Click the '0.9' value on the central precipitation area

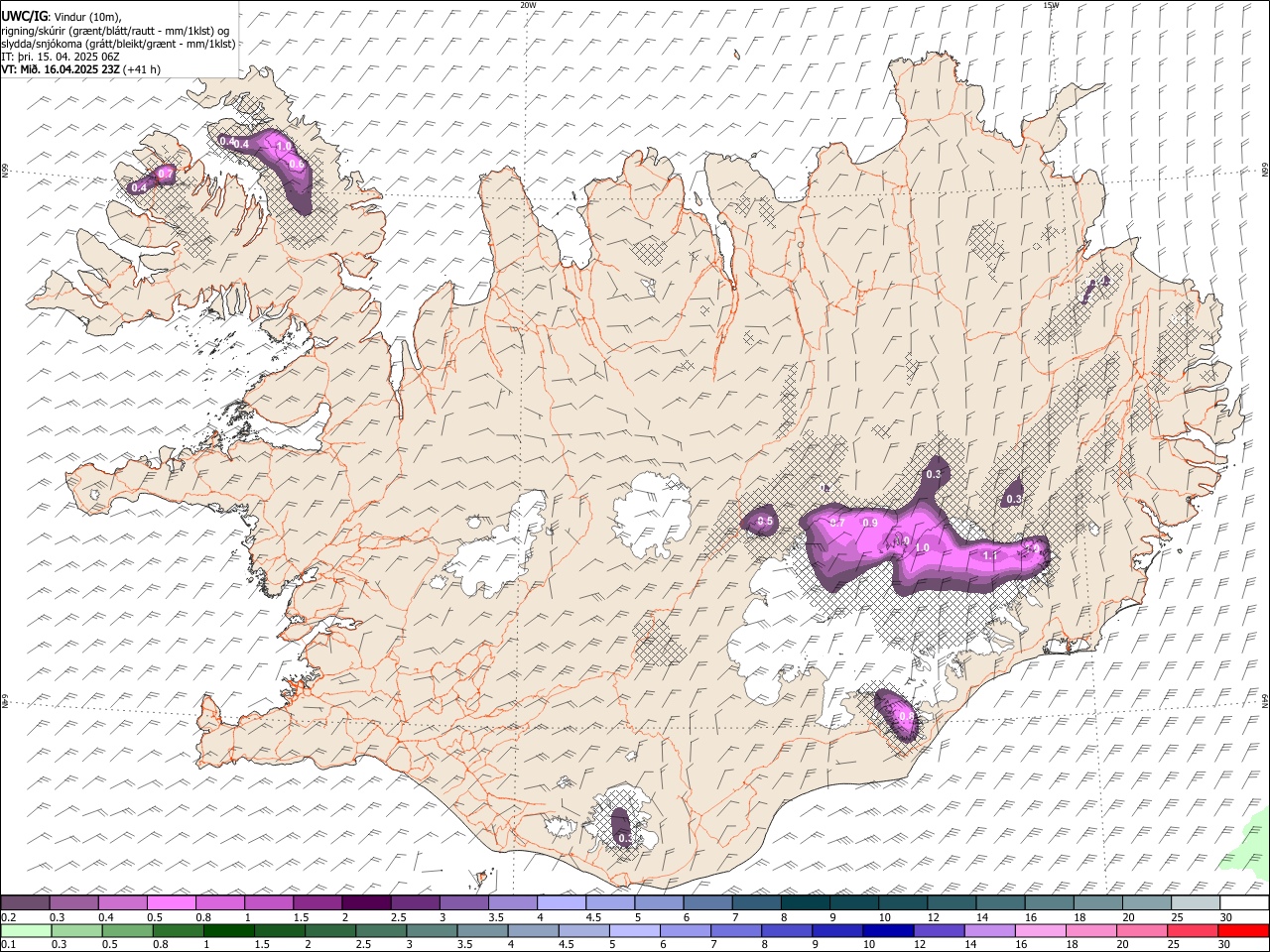point(870,523)
